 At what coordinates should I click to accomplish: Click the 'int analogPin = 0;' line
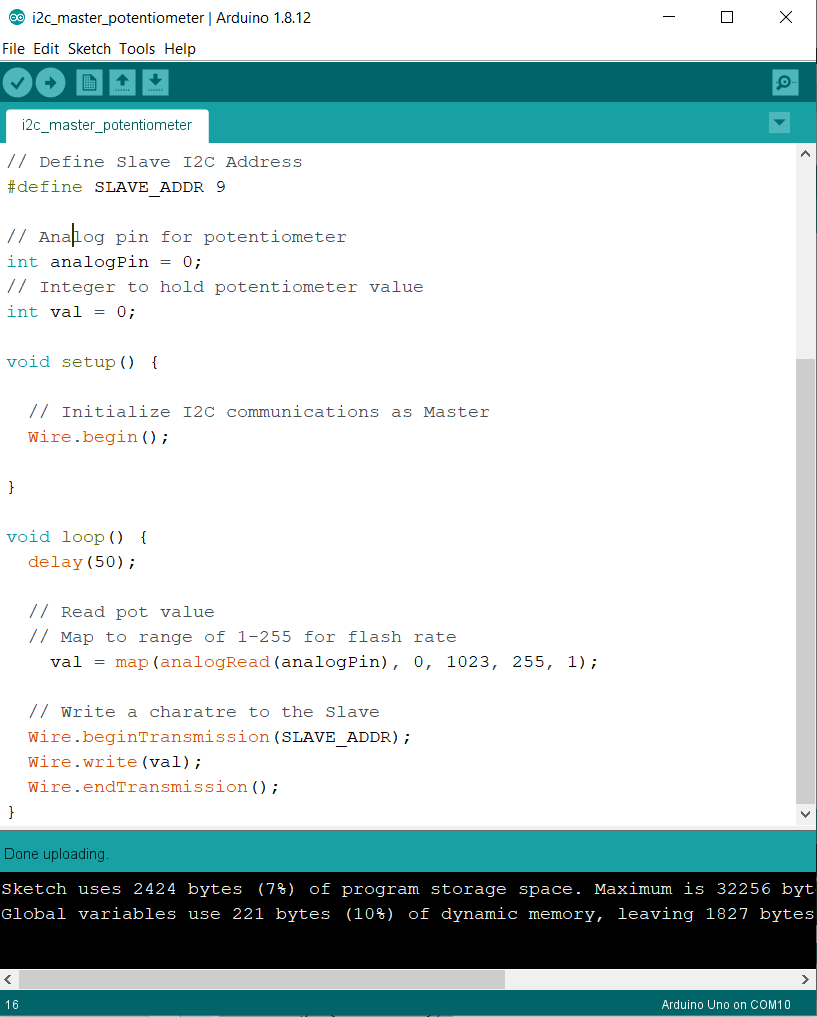(x=104, y=262)
